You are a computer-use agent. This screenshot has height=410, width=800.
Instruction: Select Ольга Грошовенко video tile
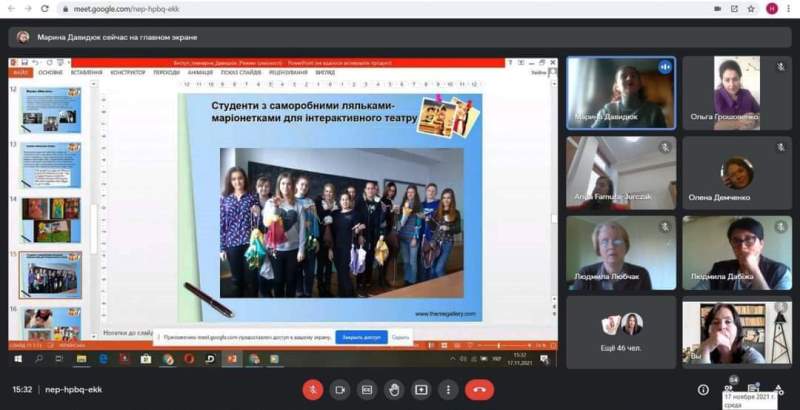(x=737, y=93)
